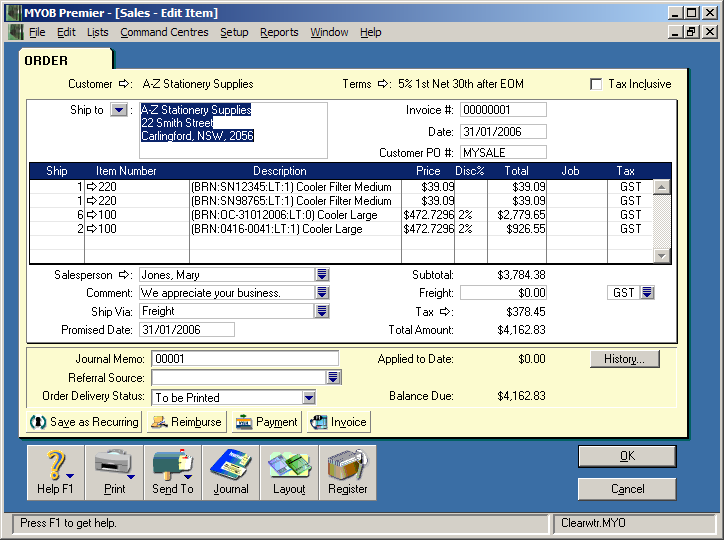The height and width of the screenshot is (540, 724).
Task: Click Tax zoom arrow beside $378.45
Action: 445,312
